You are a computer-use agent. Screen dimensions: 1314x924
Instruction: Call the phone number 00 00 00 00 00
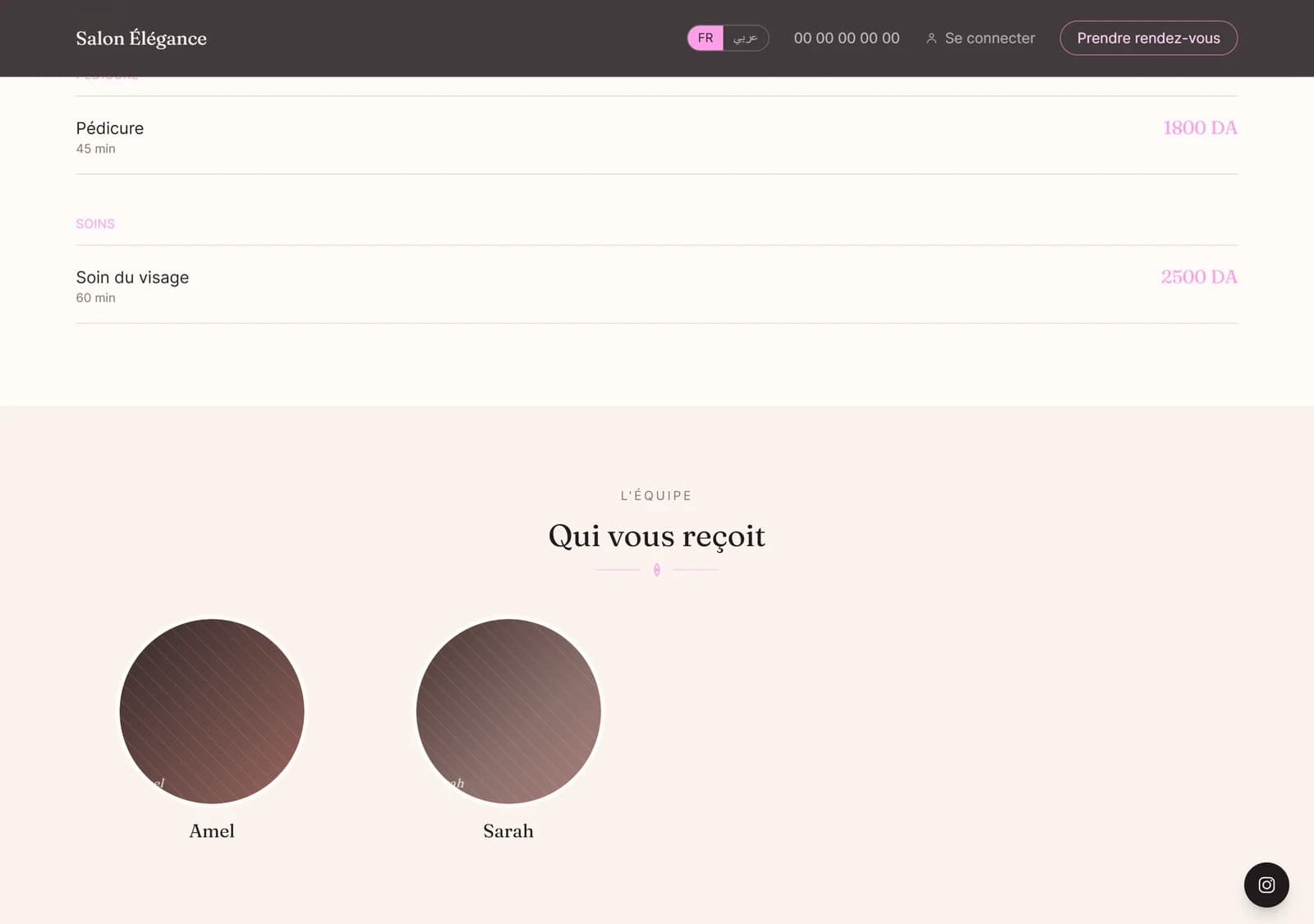(847, 39)
